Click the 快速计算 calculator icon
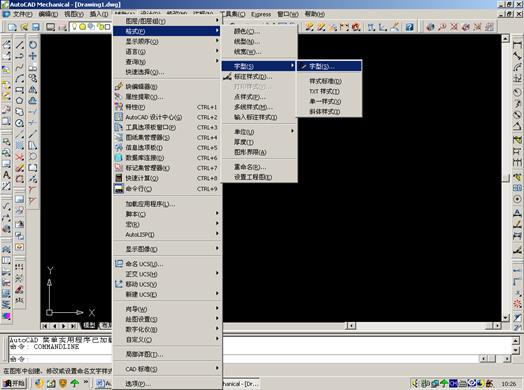Image resolution: width=524 pixels, height=390 pixels. pyautogui.click(x=119, y=178)
